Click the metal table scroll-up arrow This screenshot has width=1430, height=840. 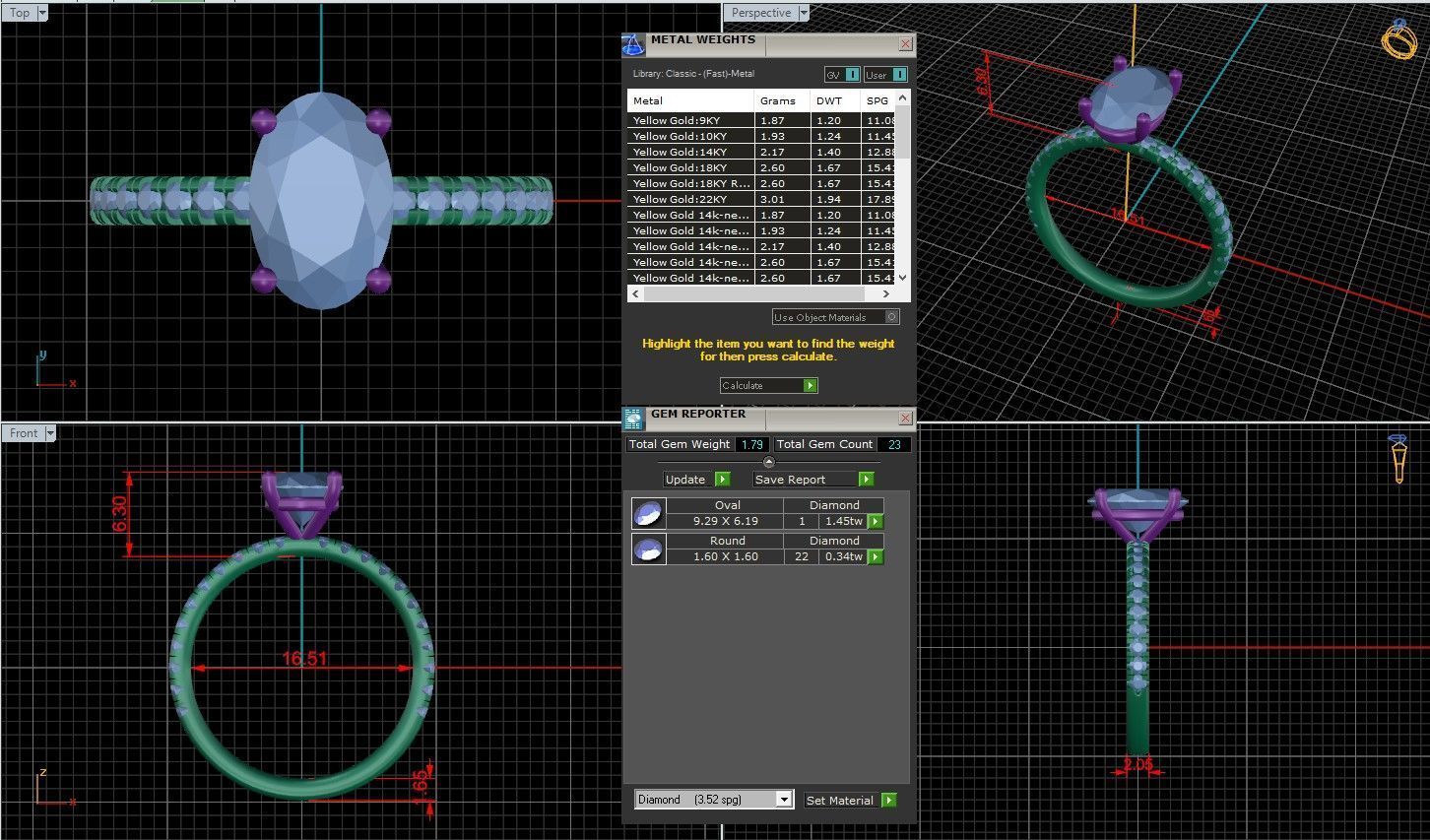903,99
